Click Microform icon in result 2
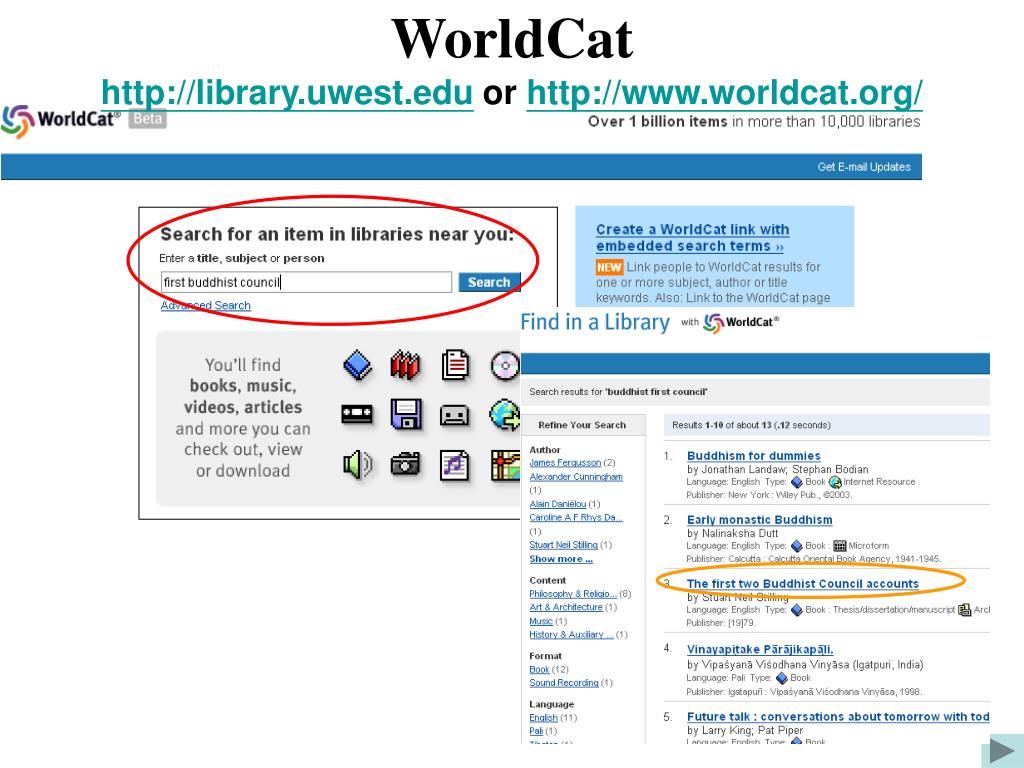This screenshot has height=768, width=1024. click(840, 546)
